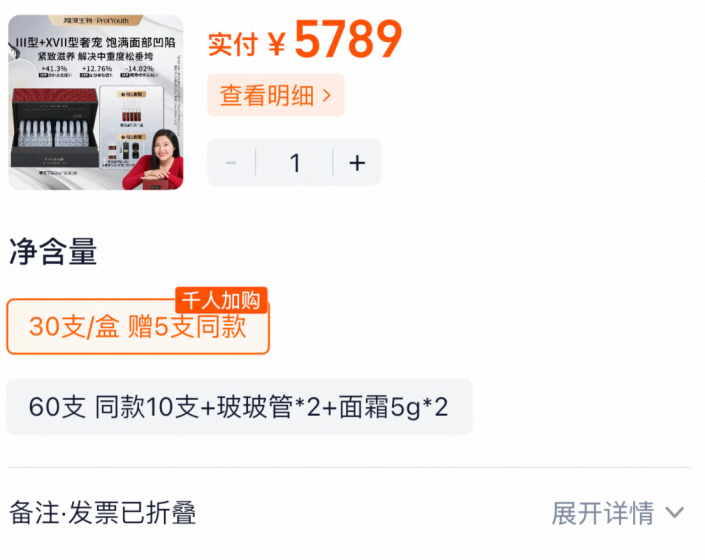Open 查看明细 price breakdown
The image size is (705, 560).
276,95
